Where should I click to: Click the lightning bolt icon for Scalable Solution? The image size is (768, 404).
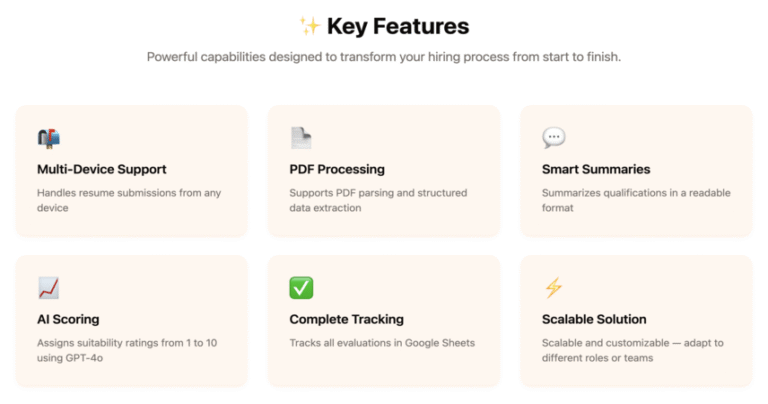[553, 287]
